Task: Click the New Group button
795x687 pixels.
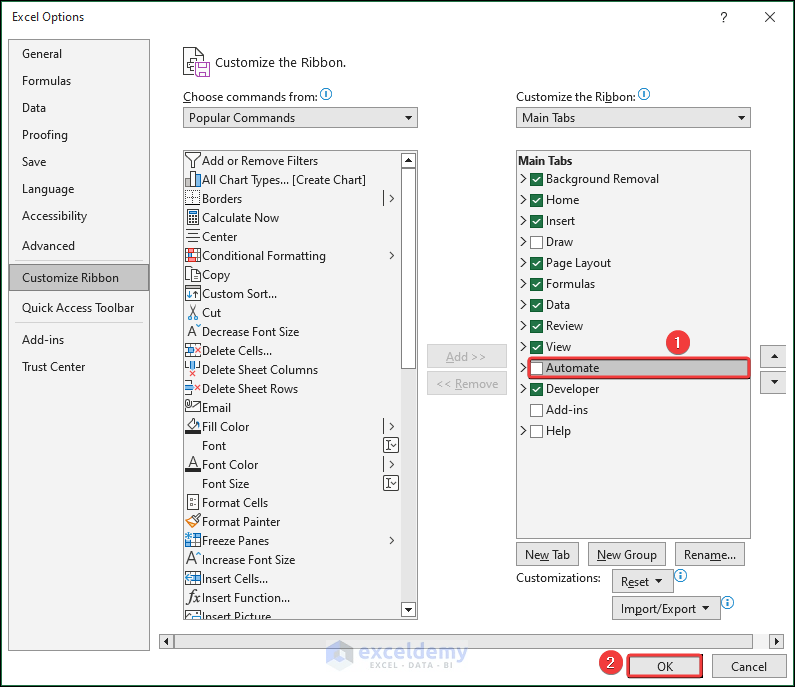Action: tap(627, 554)
